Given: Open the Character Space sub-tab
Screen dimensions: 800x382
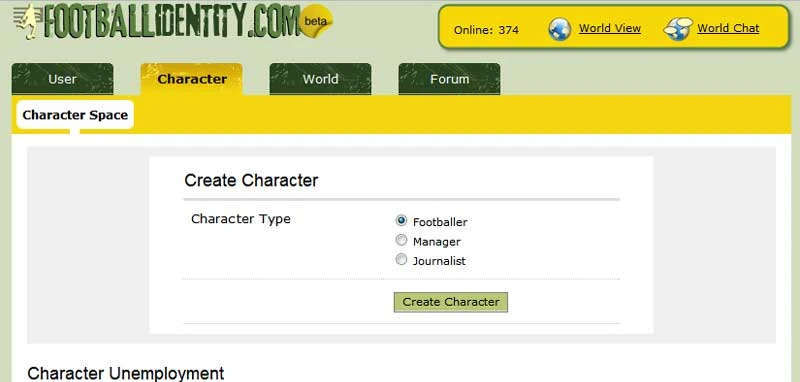Looking at the screenshot, I should pyautogui.click(x=75, y=115).
